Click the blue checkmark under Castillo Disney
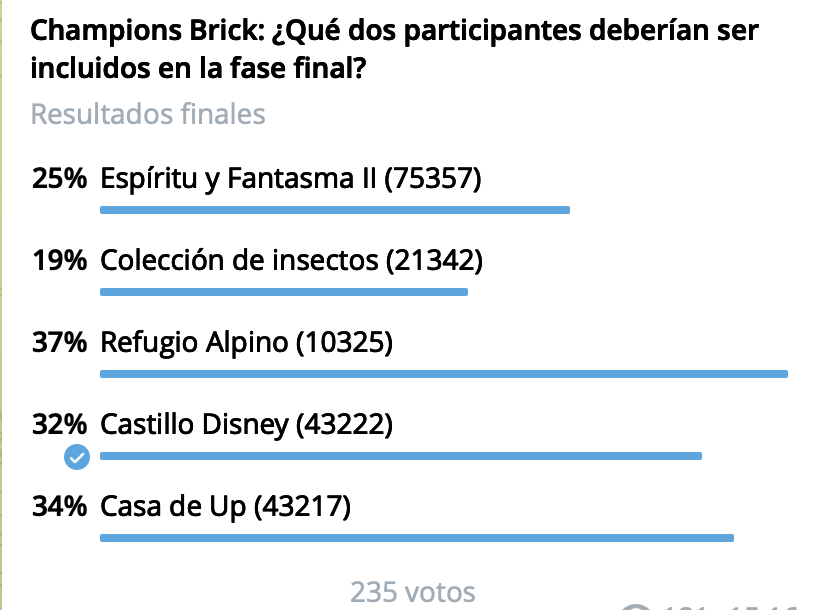This screenshot has width=824, height=610. [77, 457]
